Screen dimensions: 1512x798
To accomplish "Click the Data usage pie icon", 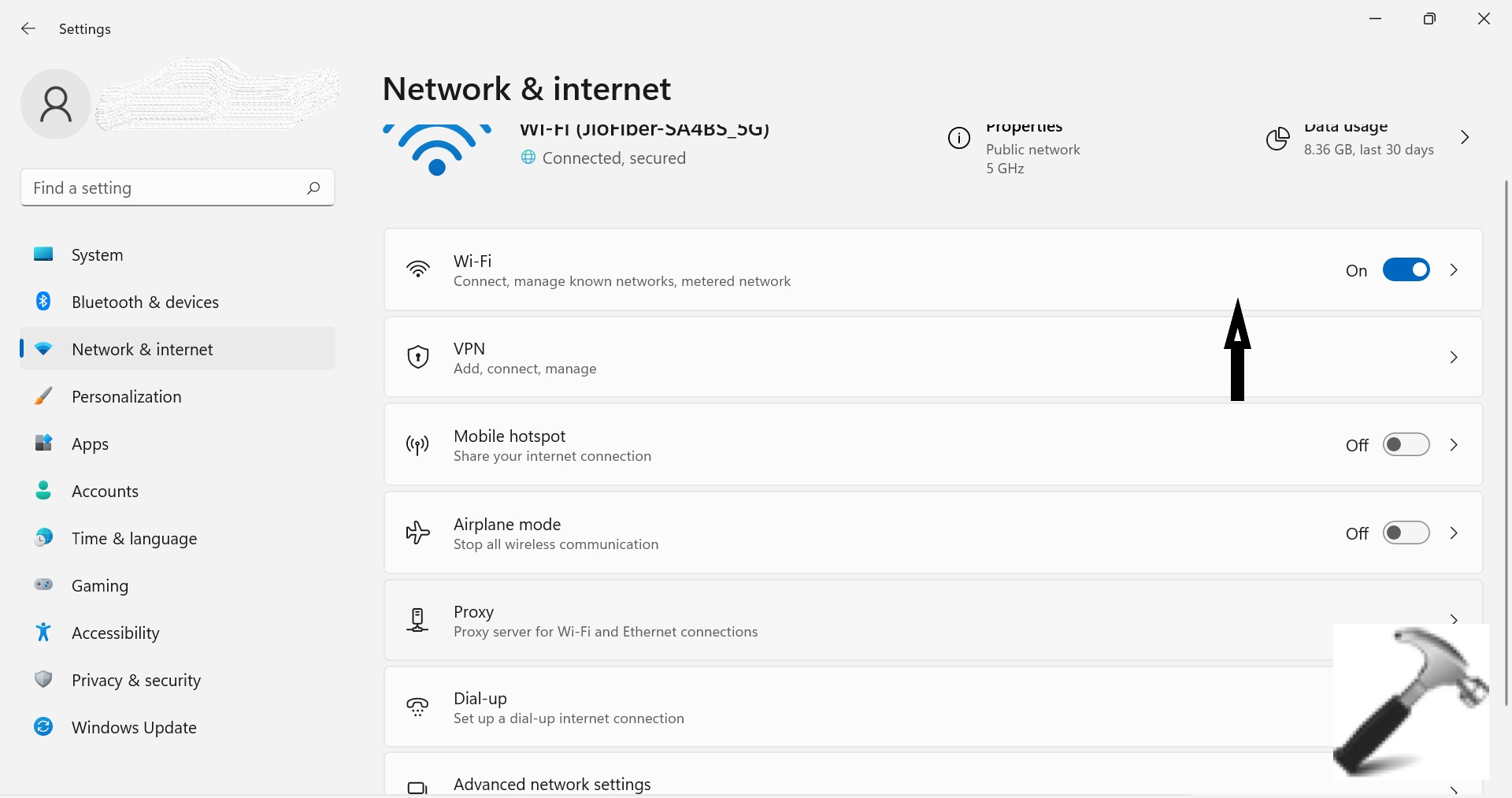I will click(x=1277, y=139).
